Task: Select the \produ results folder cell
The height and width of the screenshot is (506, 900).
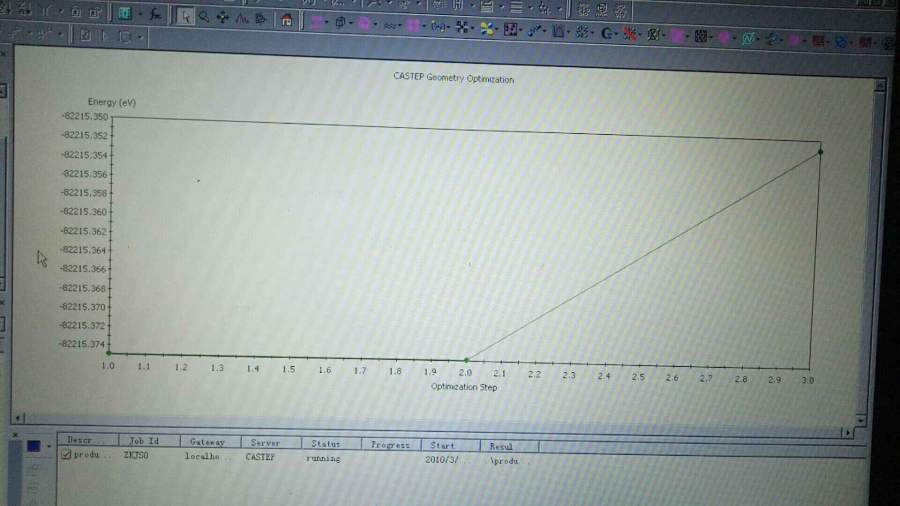Action: (505, 461)
